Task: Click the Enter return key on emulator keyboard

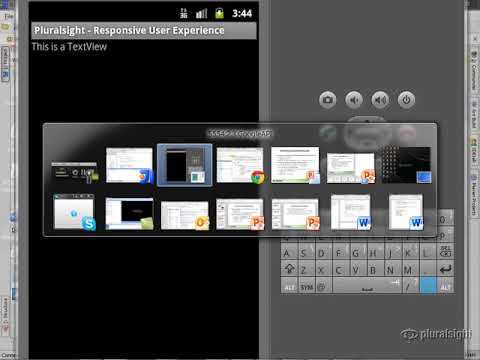Action: [x=445, y=269]
